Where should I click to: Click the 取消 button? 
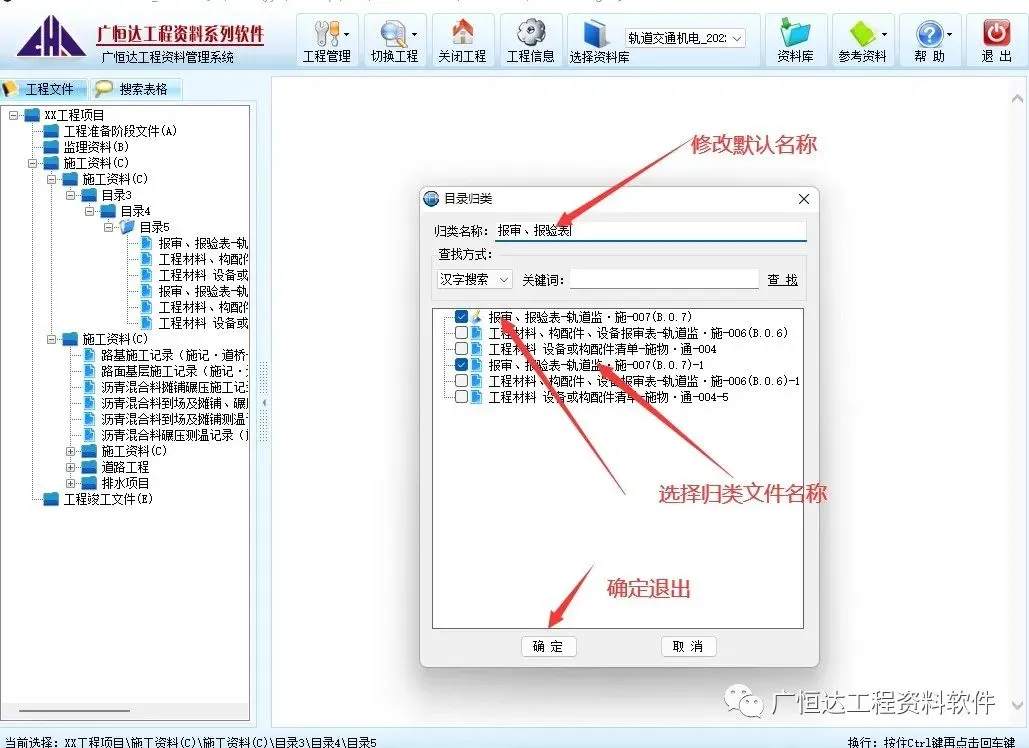pyautogui.click(x=688, y=646)
